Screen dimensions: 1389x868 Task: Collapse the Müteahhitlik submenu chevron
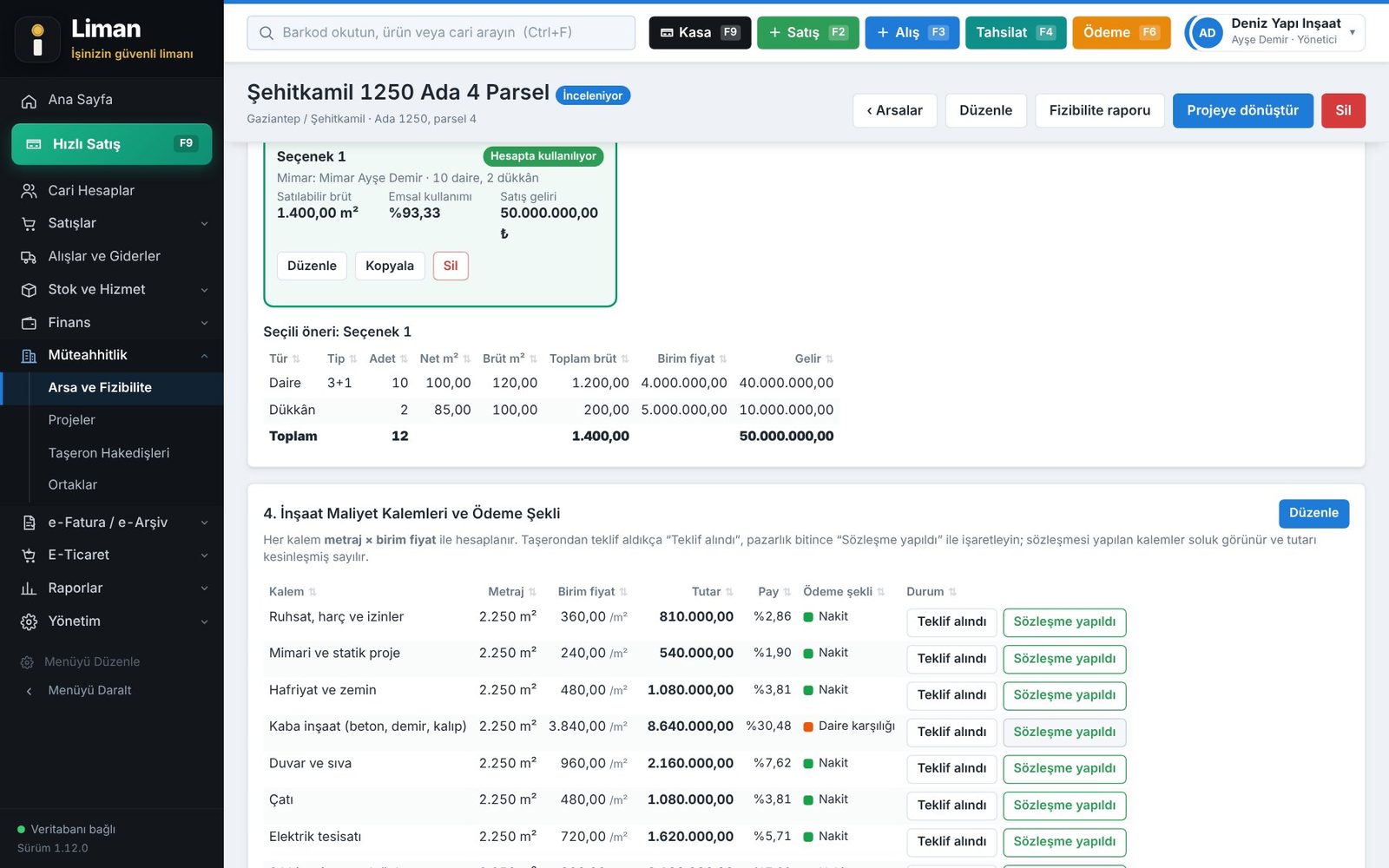tap(205, 356)
